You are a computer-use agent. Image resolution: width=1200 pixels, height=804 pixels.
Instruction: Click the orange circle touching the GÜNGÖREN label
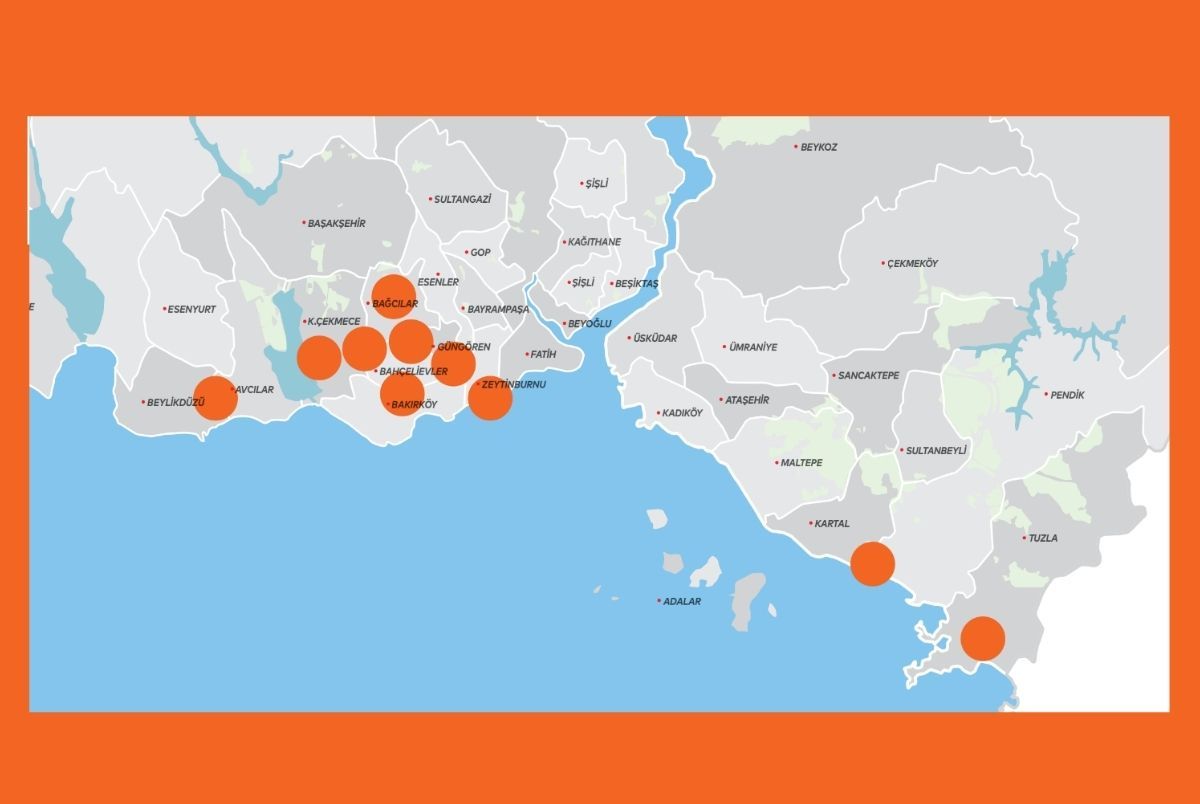pyautogui.click(x=453, y=363)
